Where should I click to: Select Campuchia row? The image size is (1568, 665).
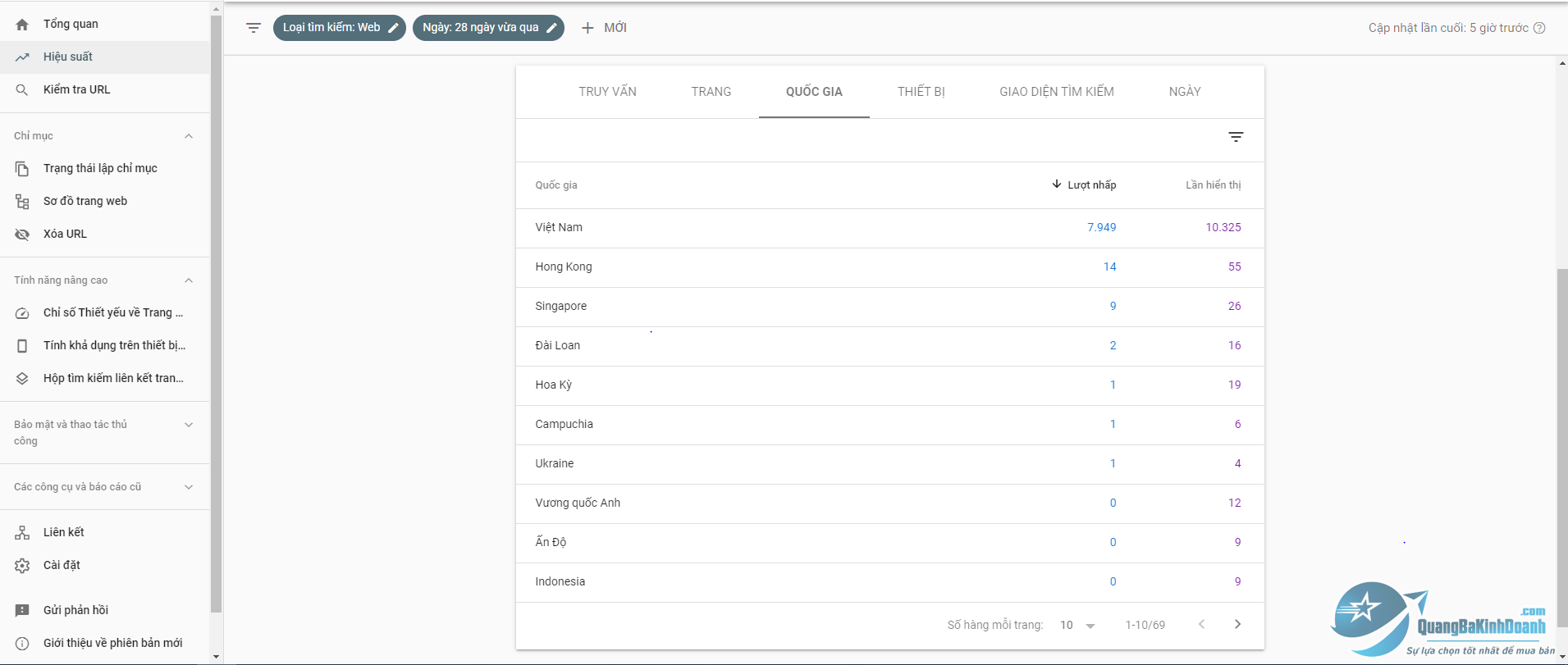click(889, 425)
